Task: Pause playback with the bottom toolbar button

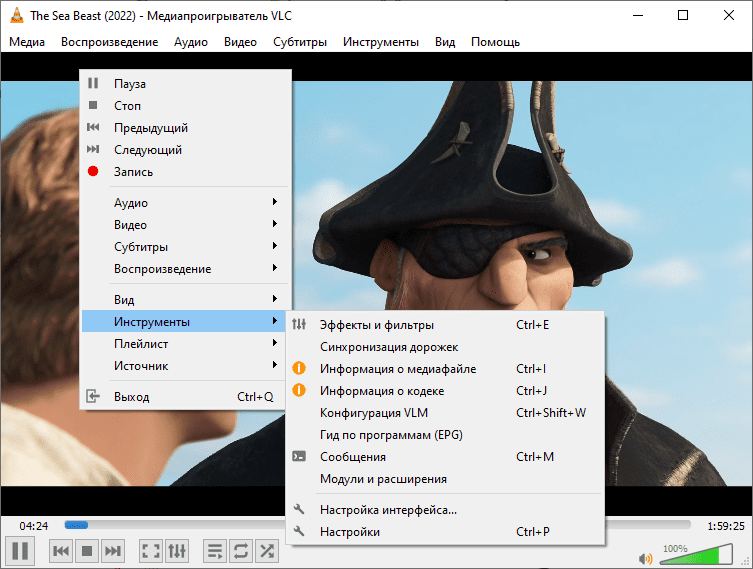Action: [x=20, y=551]
